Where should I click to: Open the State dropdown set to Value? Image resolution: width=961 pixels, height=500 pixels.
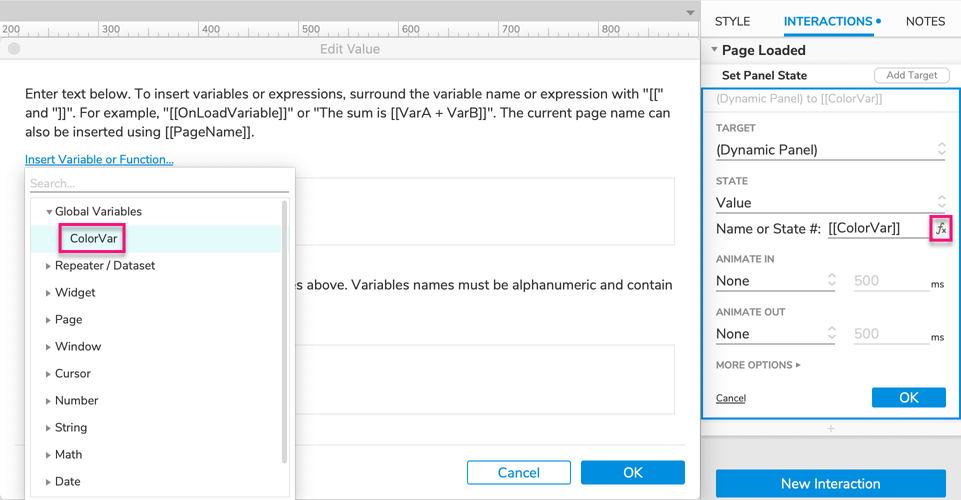[830, 203]
